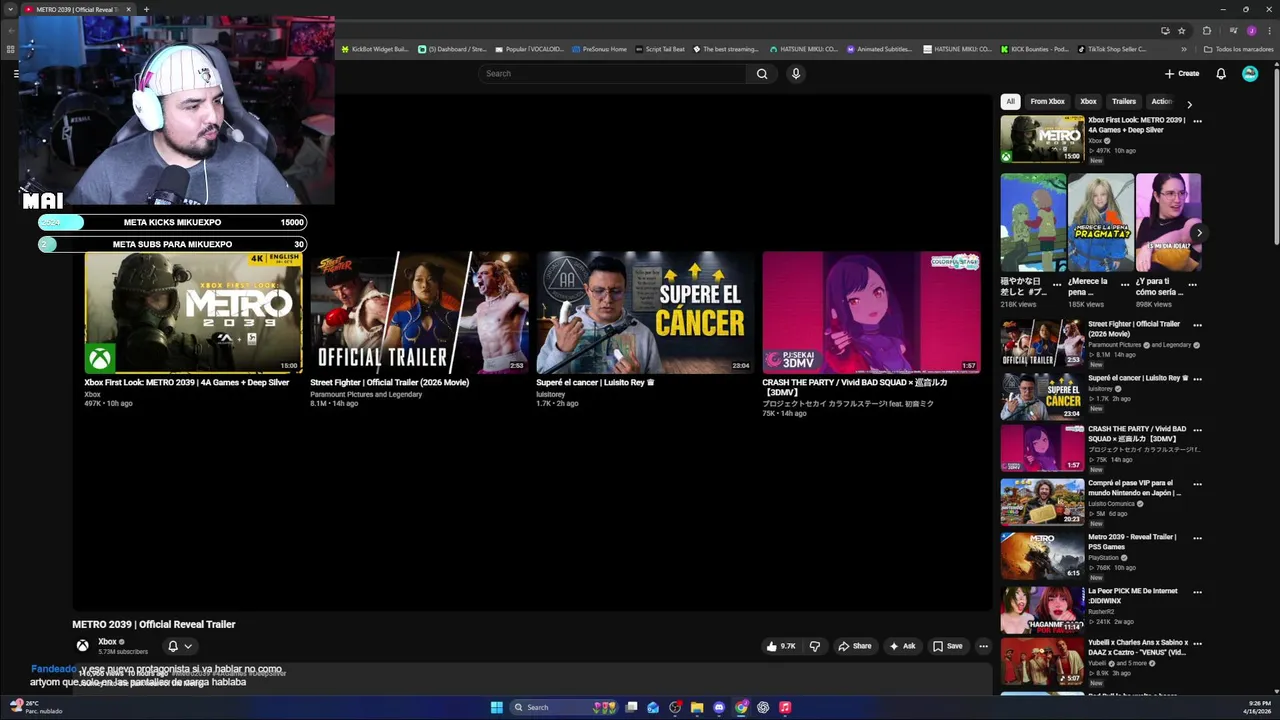Bookmark this page with the star icon
The width and height of the screenshot is (1280, 720).
(x=1181, y=31)
